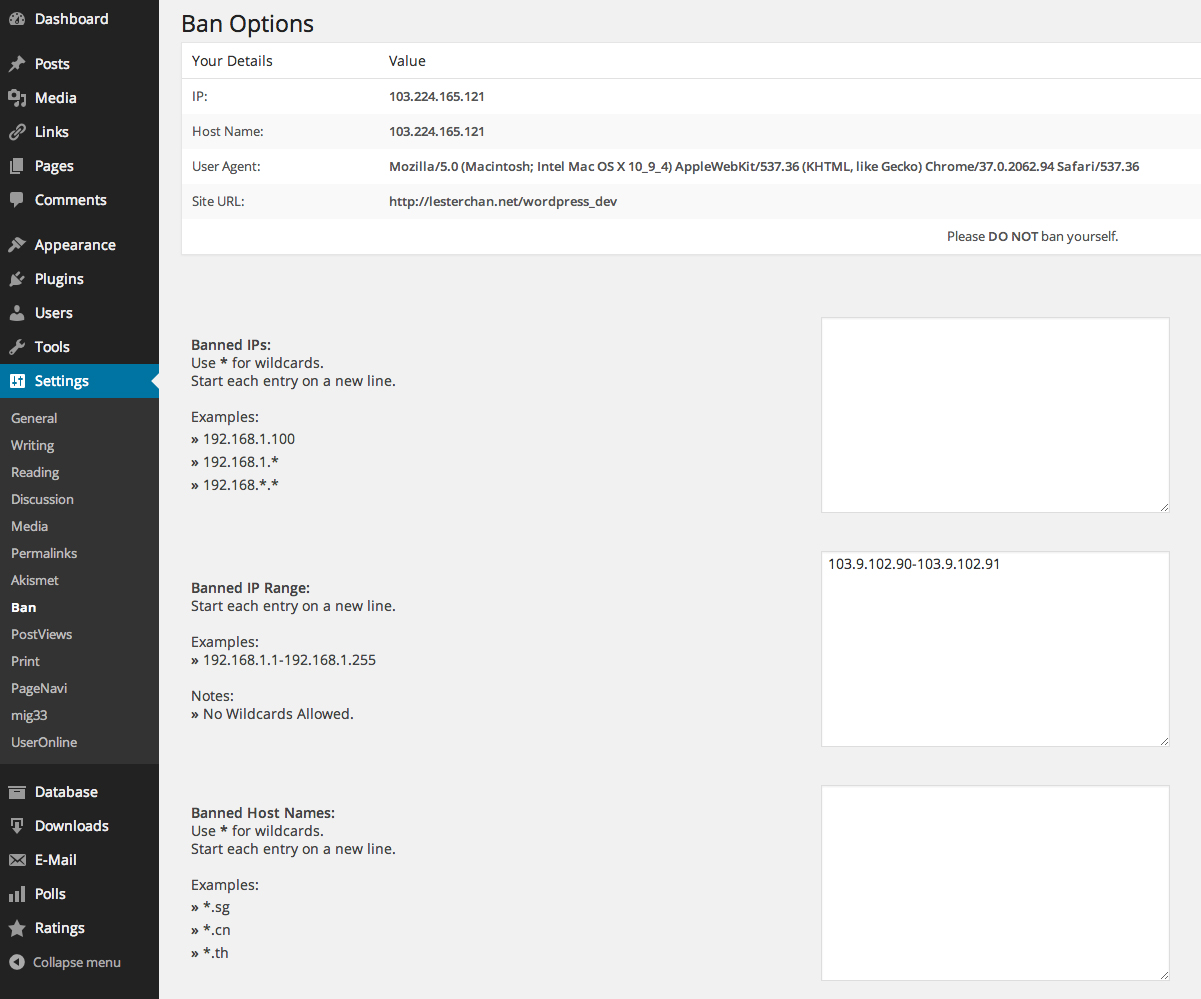The width and height of the screenshot is (1201, 999).
Task: Click the Tools wrench icon
Action: pyautogui.click(x=17, y=347)
